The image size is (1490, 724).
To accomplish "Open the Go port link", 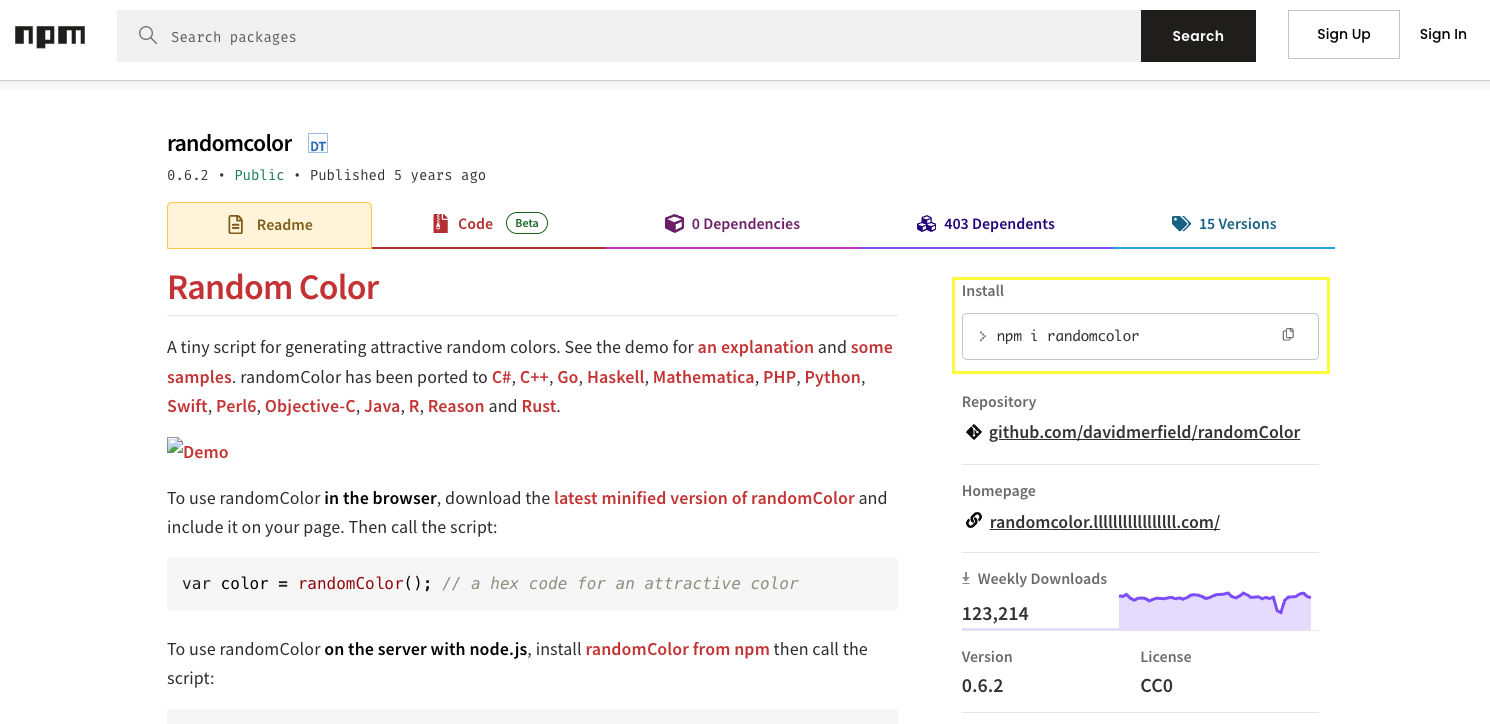I will click(568, 377).
